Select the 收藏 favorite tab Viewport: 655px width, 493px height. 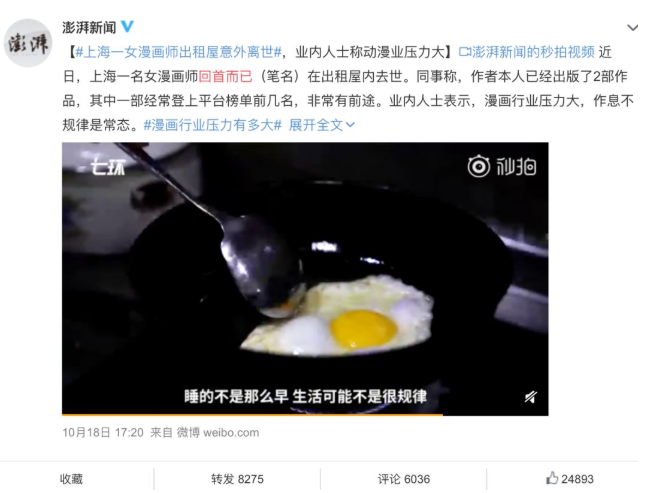(x=71, y=479)
